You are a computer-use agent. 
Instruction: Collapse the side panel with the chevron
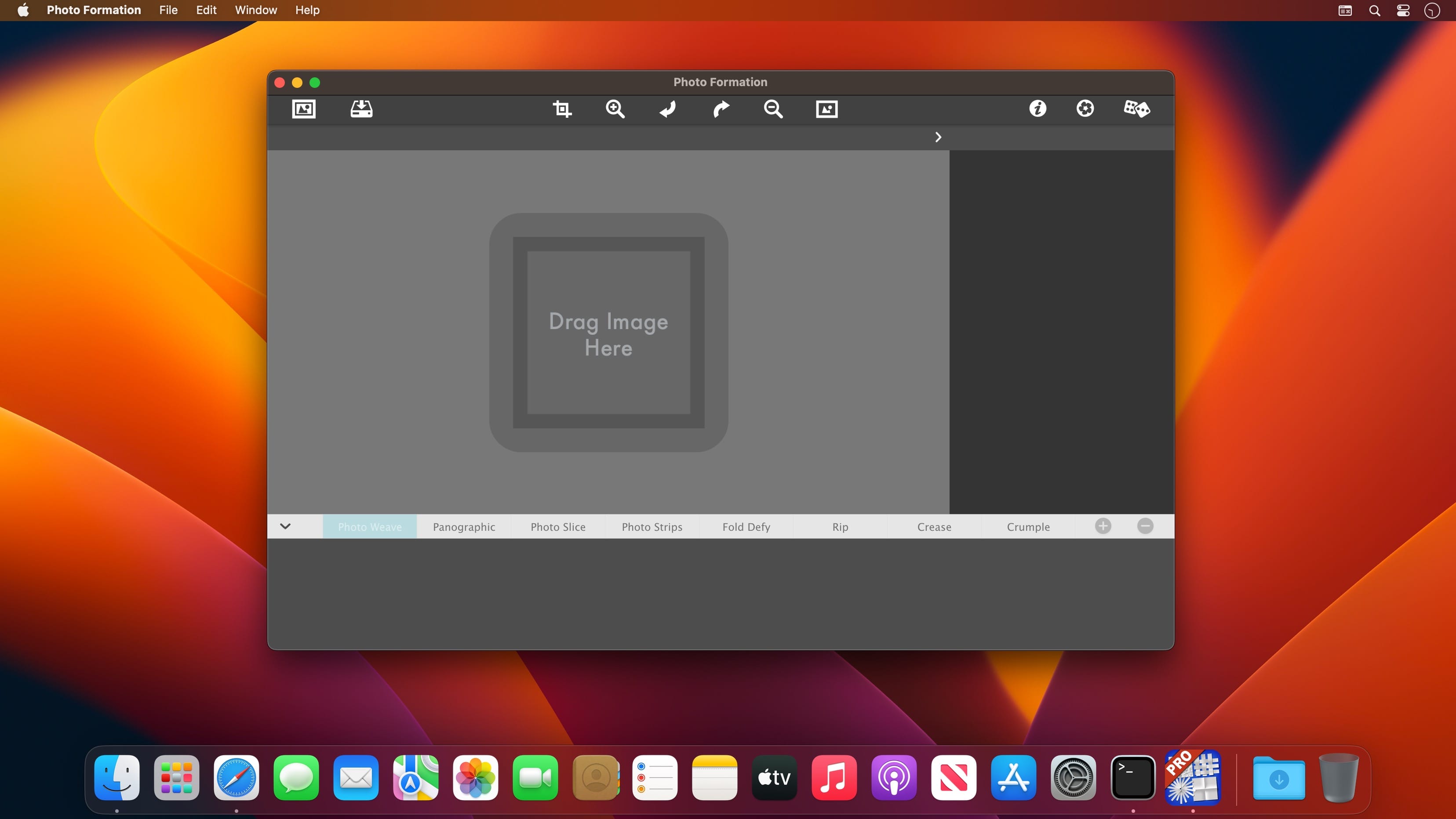click(938, 137)
